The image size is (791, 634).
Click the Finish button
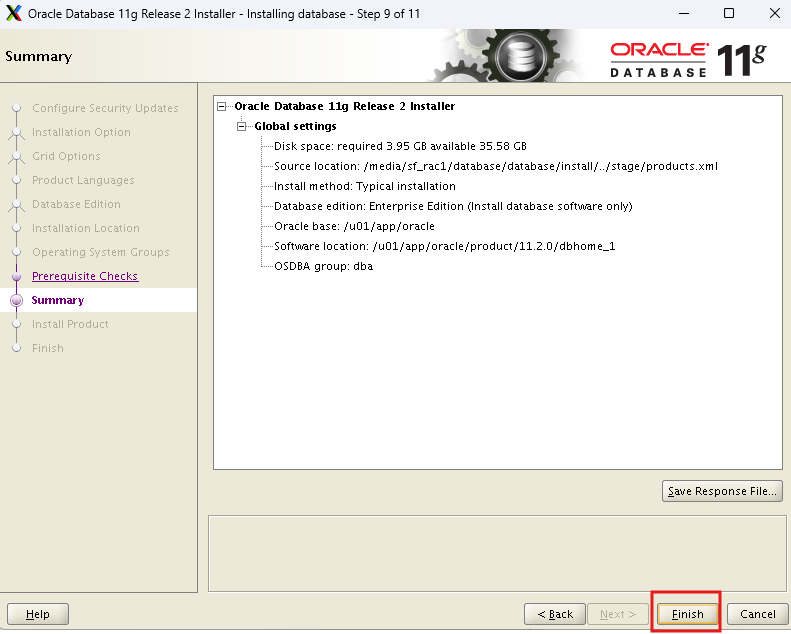pyautogui.click(x=687, y=614)
